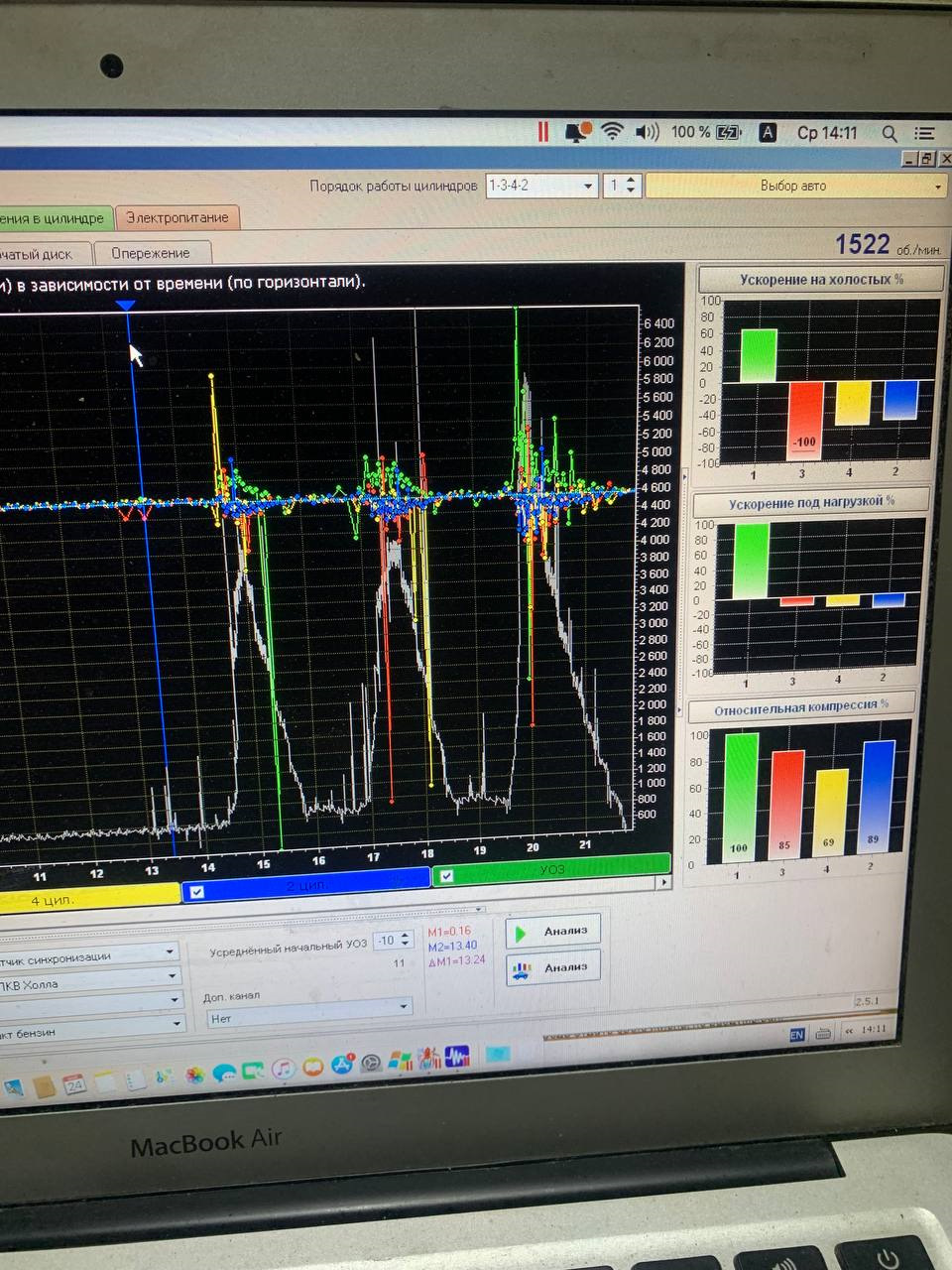Open the cylinder firing order 1-3-4-2 dropdown
This screenshot has height=1270, width=952.
541,186
